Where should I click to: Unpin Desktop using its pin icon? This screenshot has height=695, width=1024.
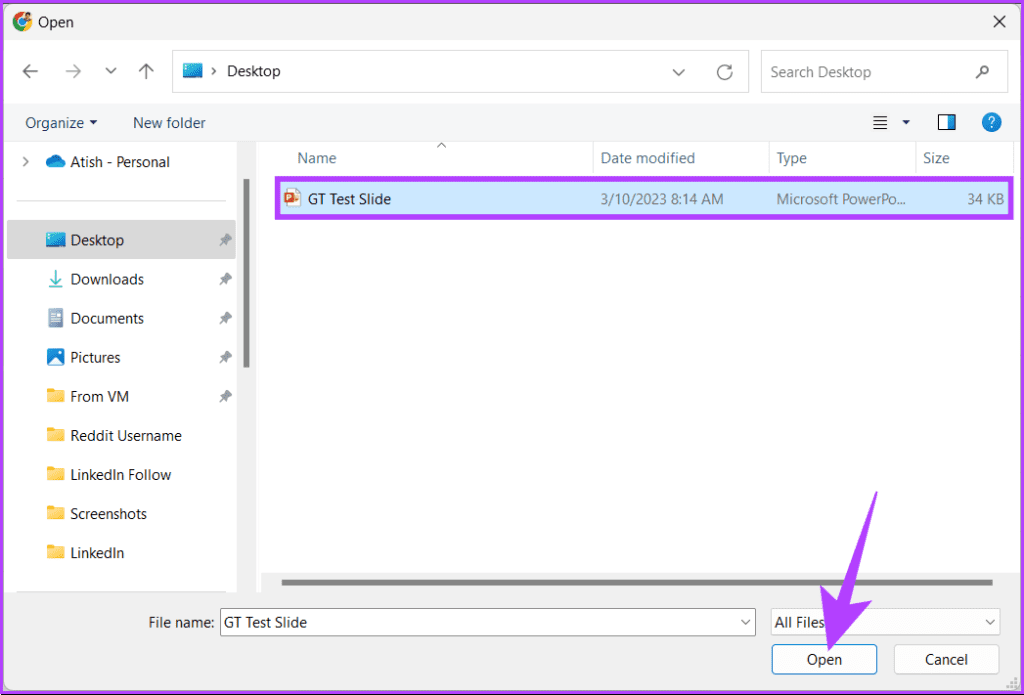pyautogui.click(x=225, y=240)
